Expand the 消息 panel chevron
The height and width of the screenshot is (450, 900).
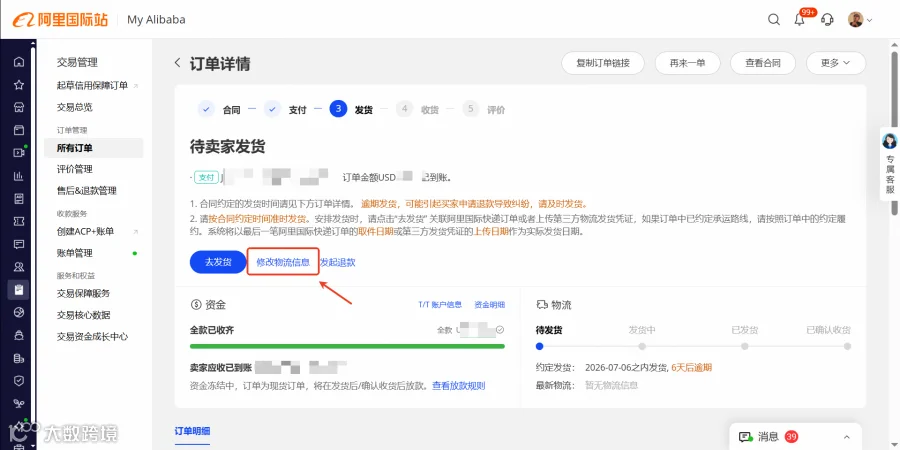click(x=847, y=437)
